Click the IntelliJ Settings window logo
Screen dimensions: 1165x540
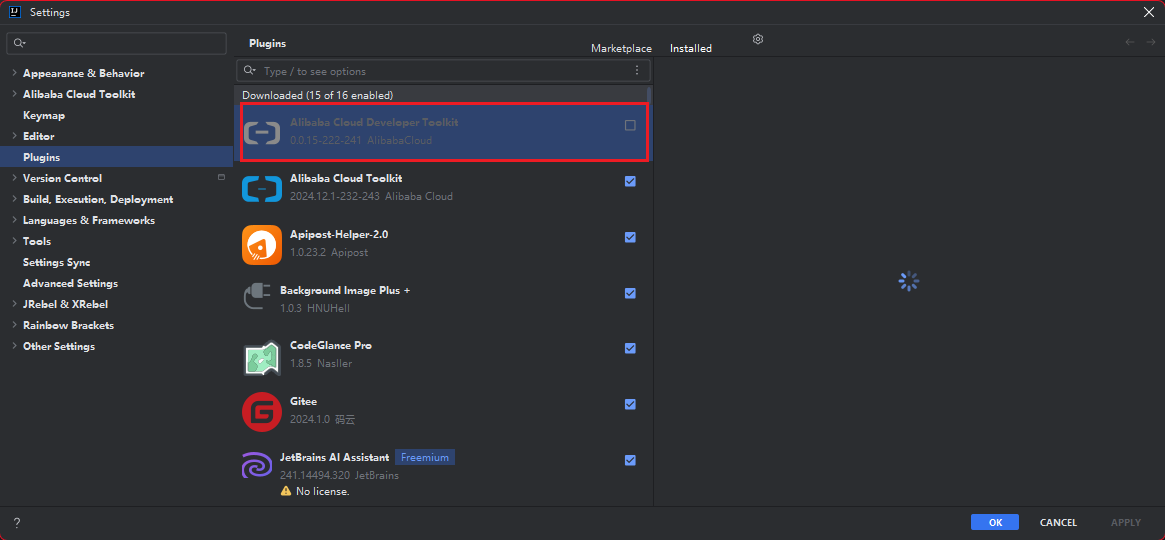15,12
